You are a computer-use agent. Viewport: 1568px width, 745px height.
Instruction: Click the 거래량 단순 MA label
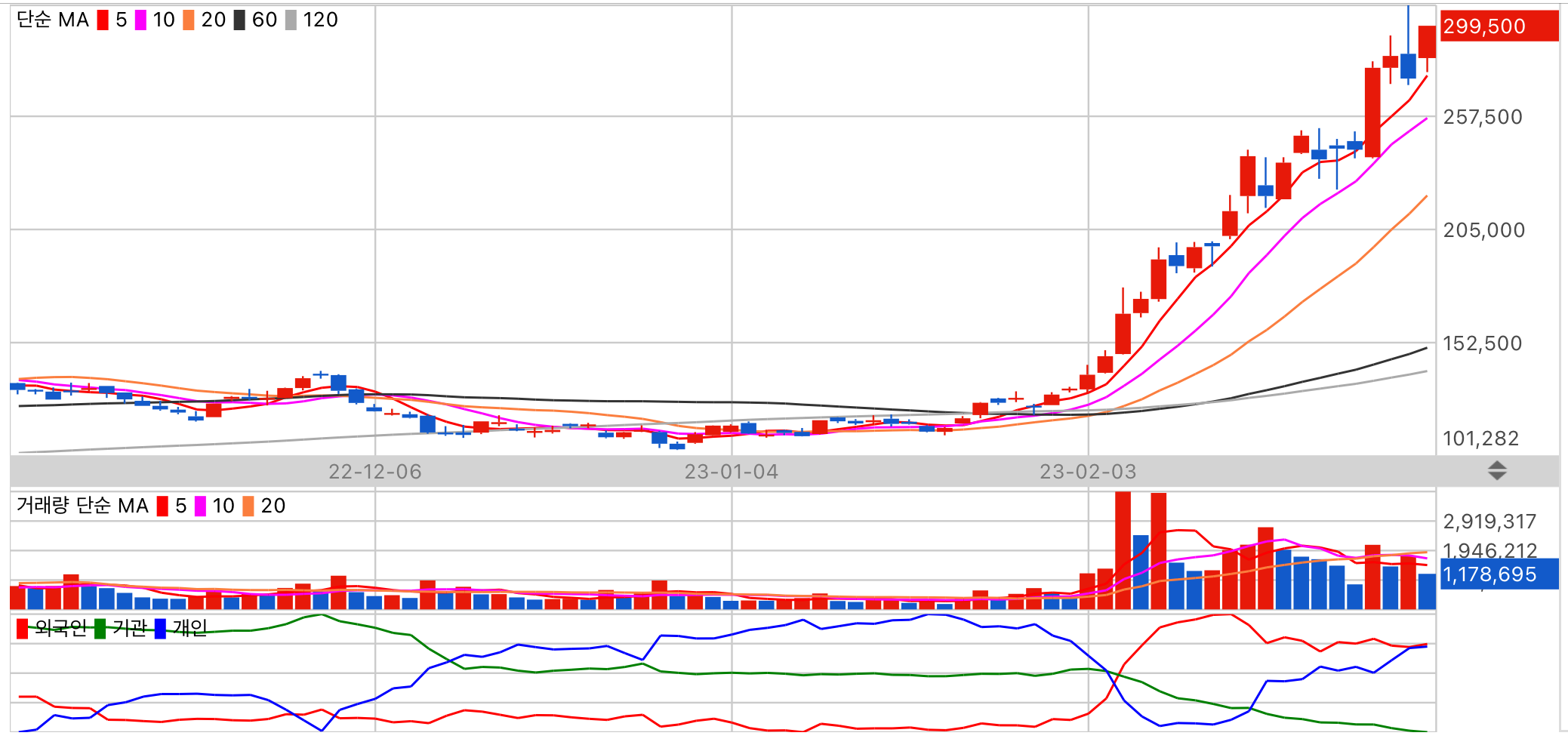[x=82, y=506]
